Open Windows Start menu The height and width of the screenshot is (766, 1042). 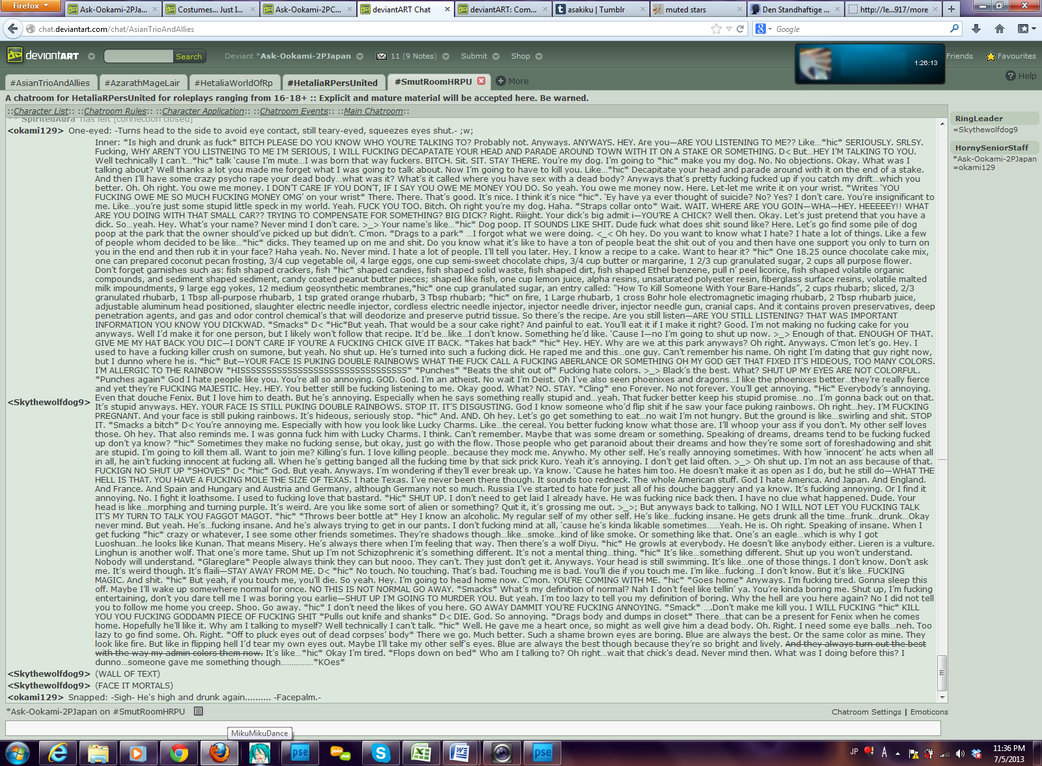click(x=17, y=753)
